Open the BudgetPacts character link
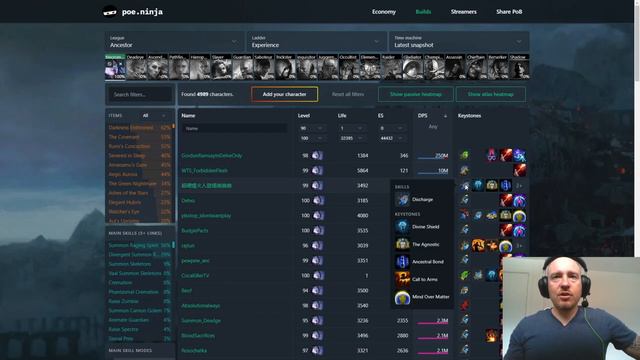The height and width of the screenshot is (360, 640). coord(195,231)
